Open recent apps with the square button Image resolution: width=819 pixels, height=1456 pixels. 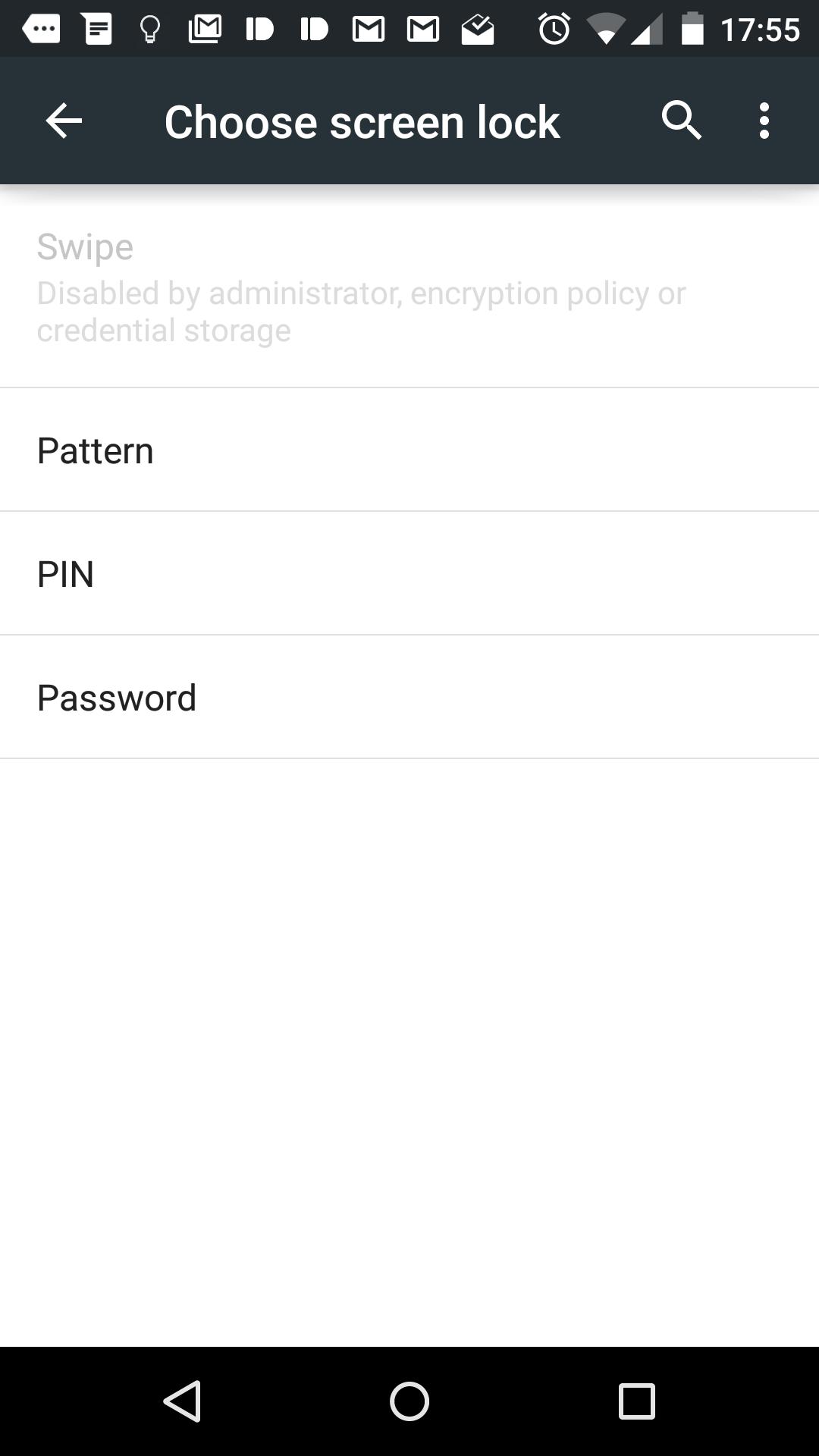coord(636,1401)
